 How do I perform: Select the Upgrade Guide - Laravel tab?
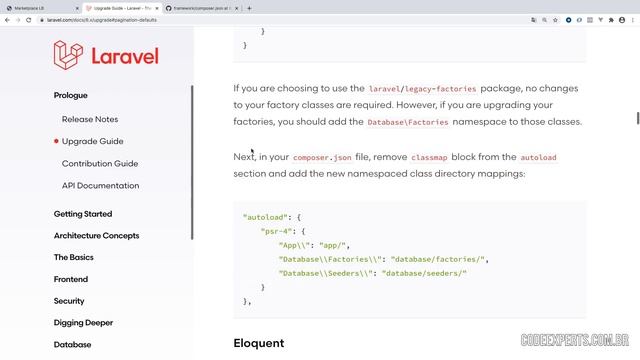point(122,8)
